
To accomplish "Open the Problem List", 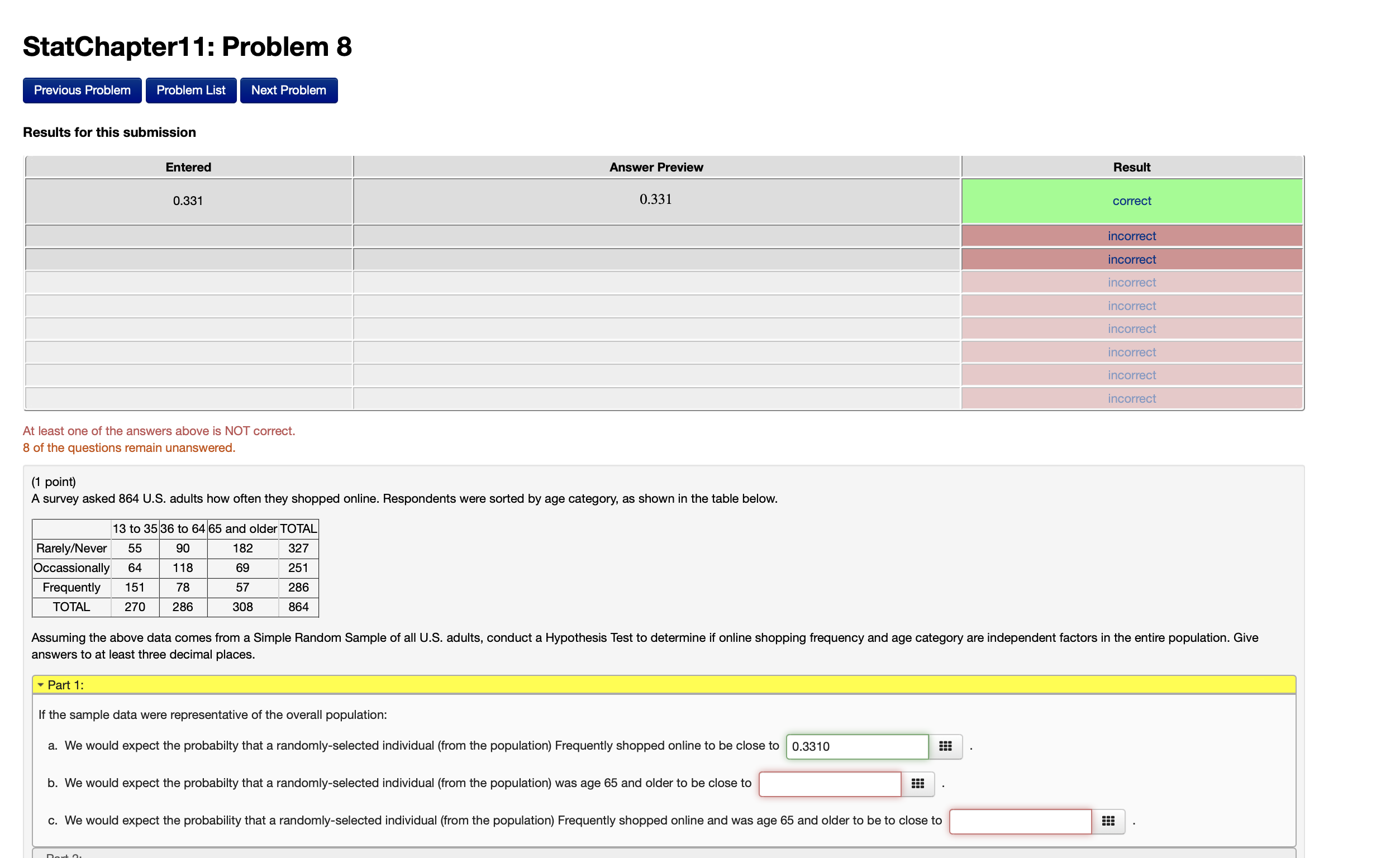I will coord(191,90).
